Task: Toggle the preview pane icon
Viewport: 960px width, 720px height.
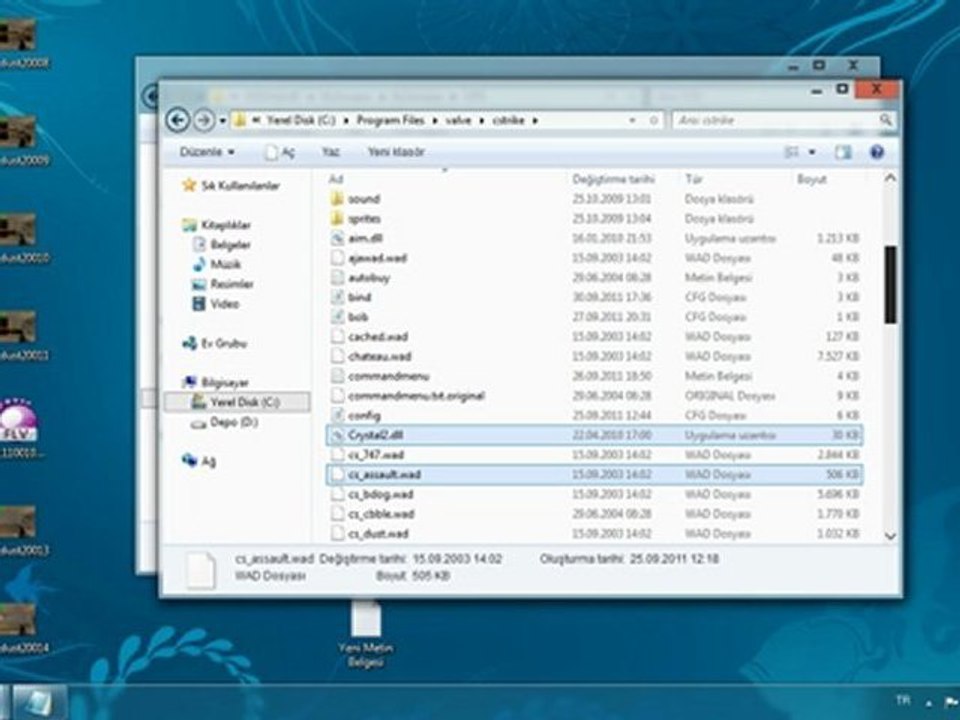Action: click(x=843, y=152)
